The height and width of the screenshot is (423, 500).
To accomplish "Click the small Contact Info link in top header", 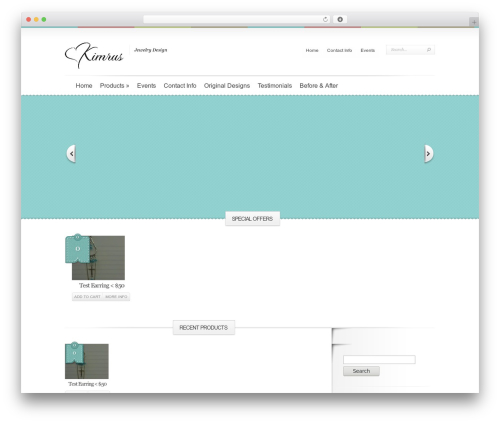I will point(339,50).
